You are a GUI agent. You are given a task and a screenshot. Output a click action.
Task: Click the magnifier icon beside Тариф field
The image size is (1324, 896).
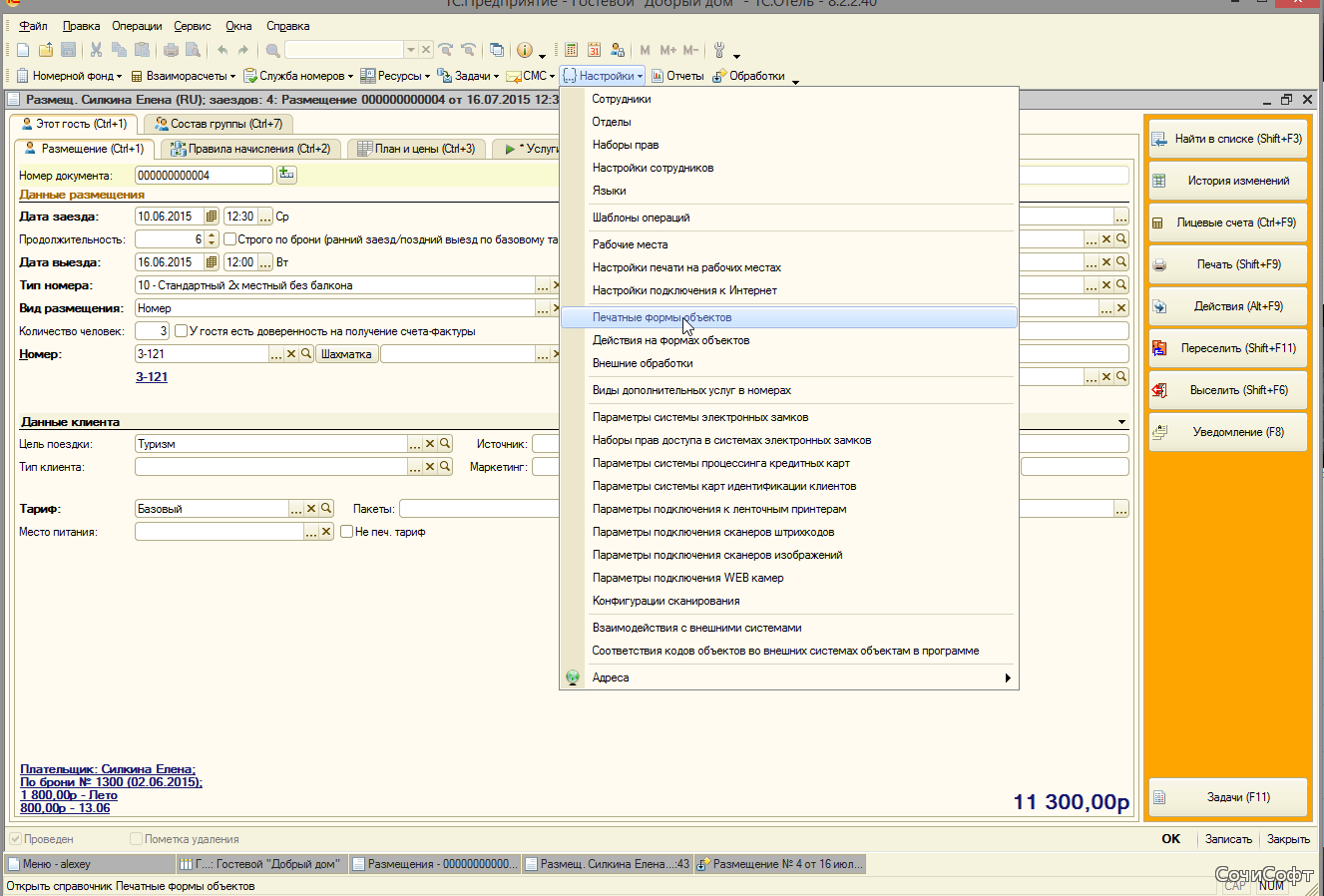(325, 509)
